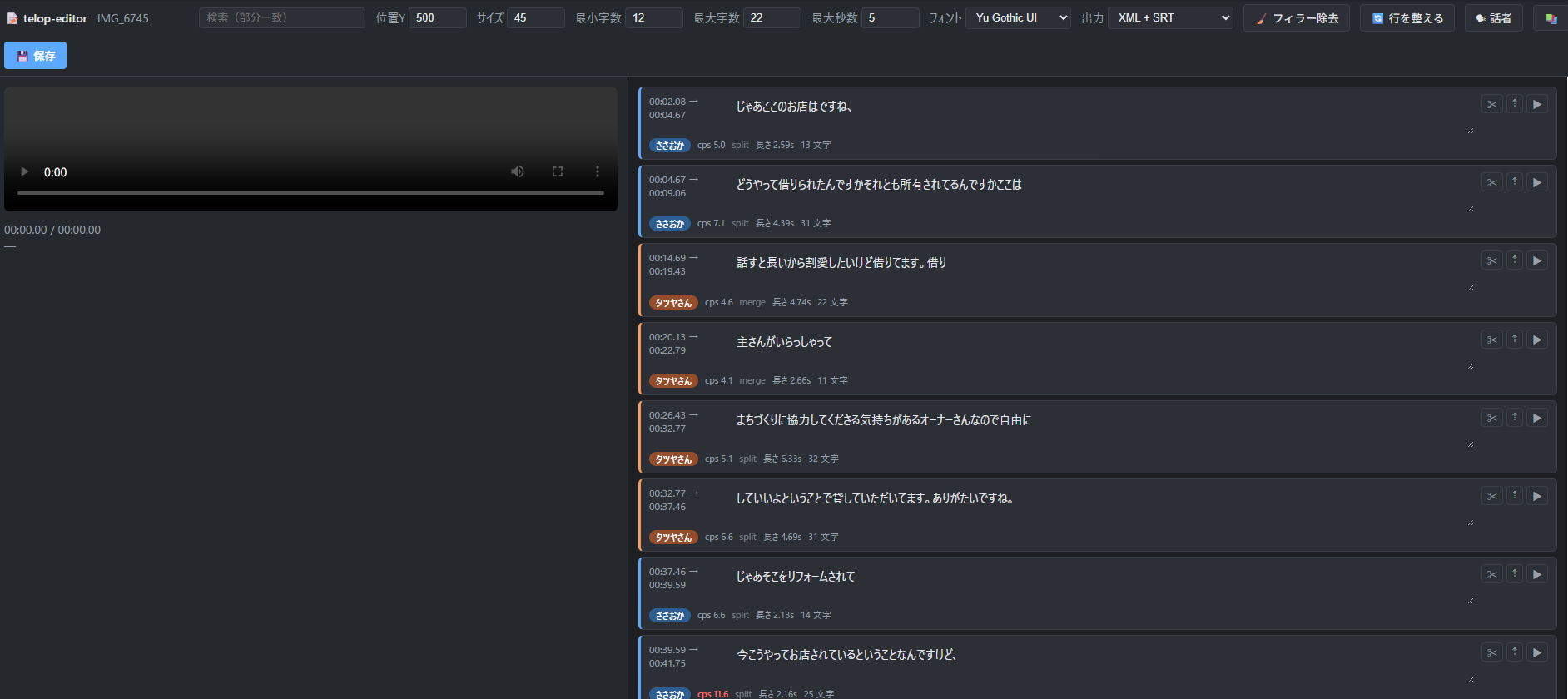
Task: Split the 今こうやってお店されている row with scissors
Action: (1491, 652)
